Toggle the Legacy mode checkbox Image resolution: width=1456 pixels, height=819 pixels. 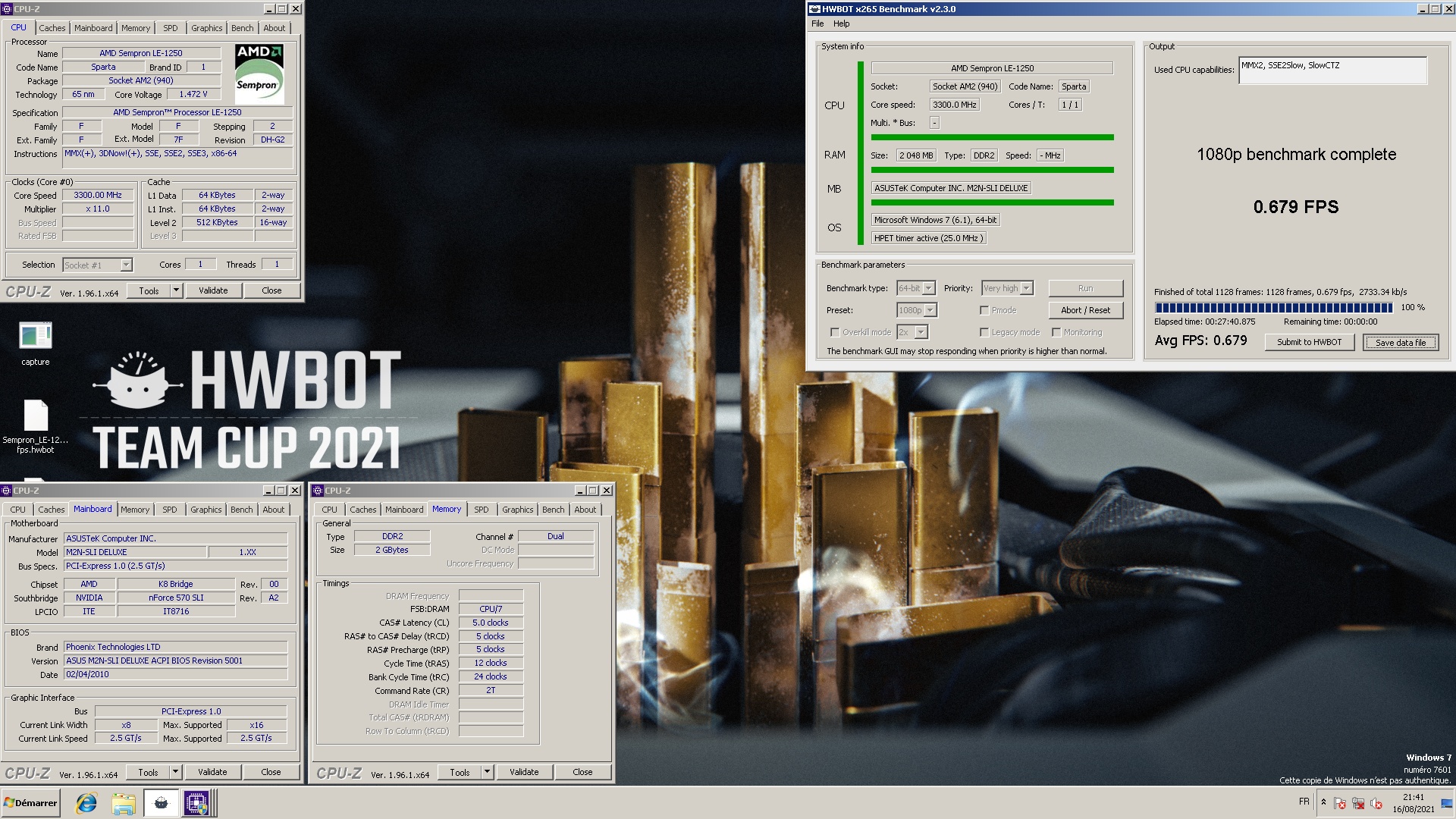click(x=984, y=332)
